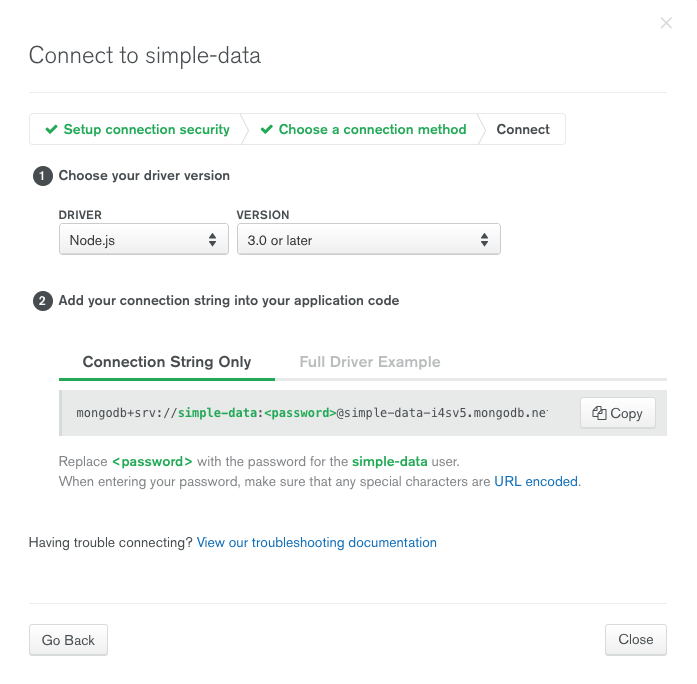Click the Go Back button

68,640
